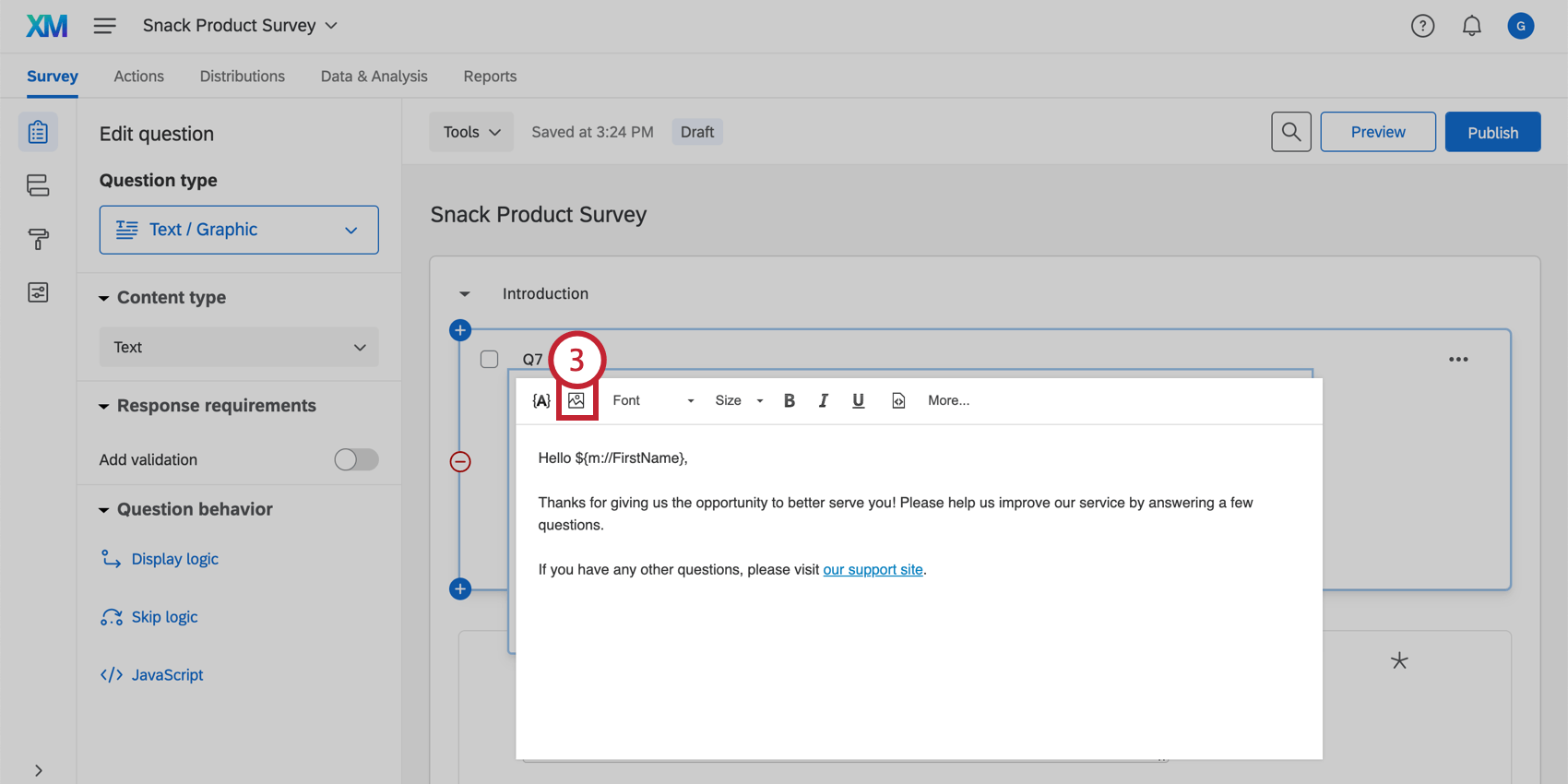Collapse the Introduction block
The image size is (1568, 784).
465,294
